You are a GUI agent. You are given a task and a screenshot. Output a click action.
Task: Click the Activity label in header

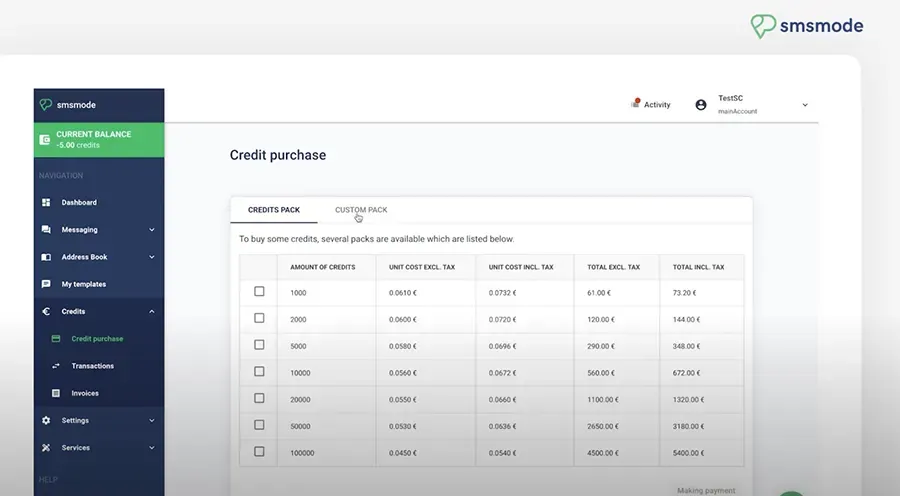(657, 104)
